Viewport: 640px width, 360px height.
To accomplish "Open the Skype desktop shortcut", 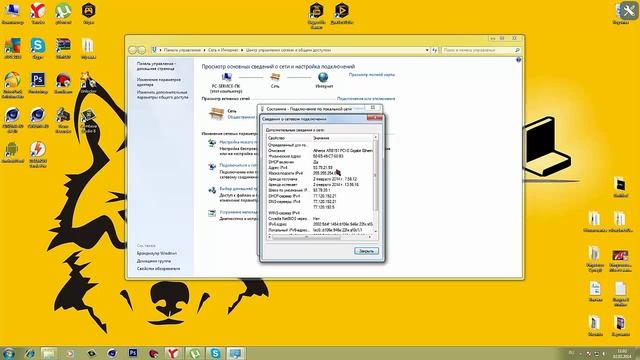I will [38, 48].
